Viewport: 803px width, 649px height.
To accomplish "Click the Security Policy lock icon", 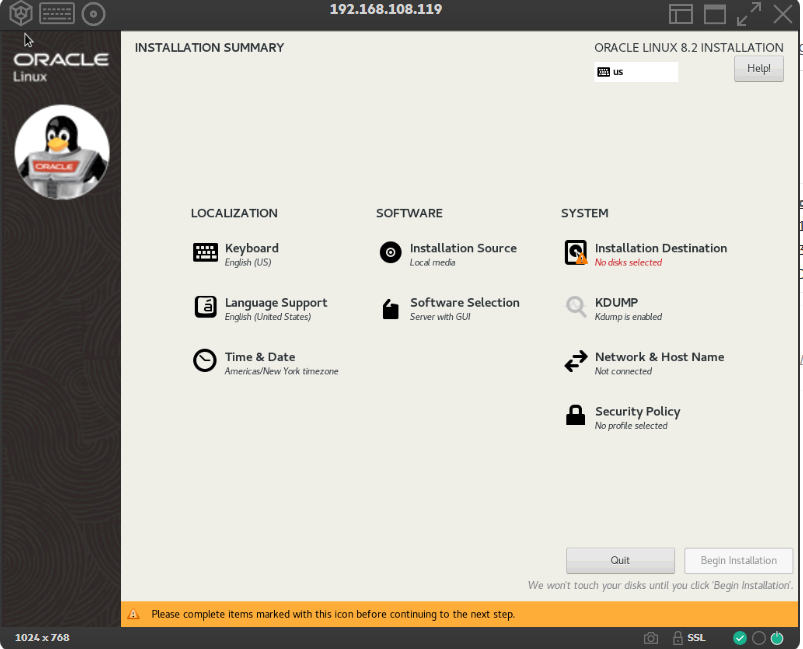I will [575, 415].
